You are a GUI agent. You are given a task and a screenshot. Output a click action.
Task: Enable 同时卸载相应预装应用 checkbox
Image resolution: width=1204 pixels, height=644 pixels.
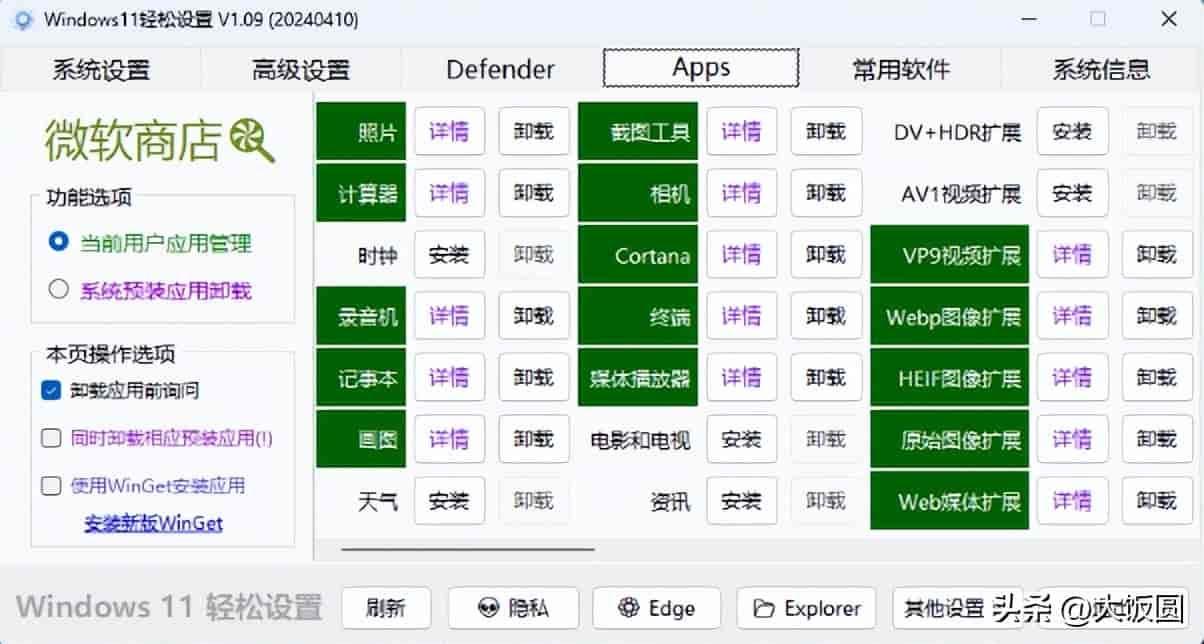point(51,438)
